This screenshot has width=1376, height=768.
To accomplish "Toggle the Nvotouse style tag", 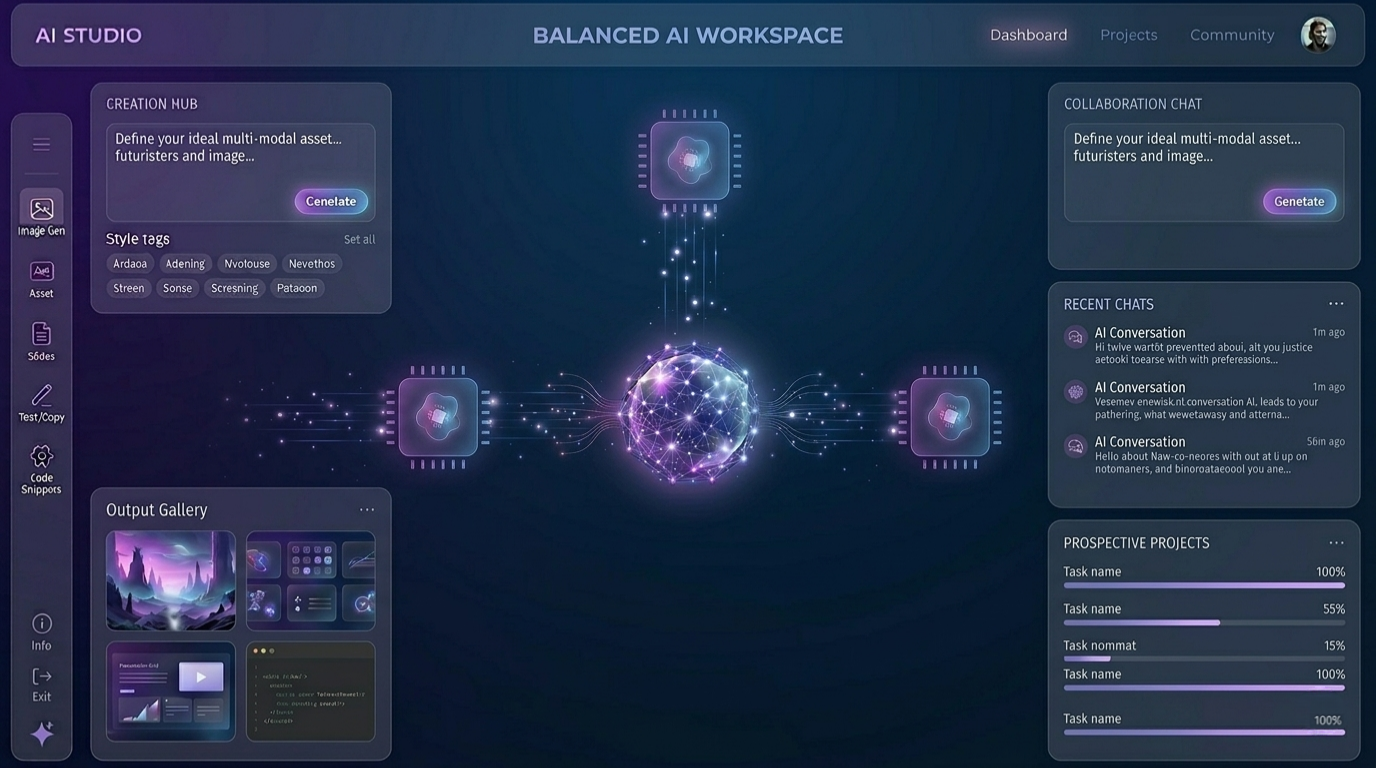I will (247, 264).
